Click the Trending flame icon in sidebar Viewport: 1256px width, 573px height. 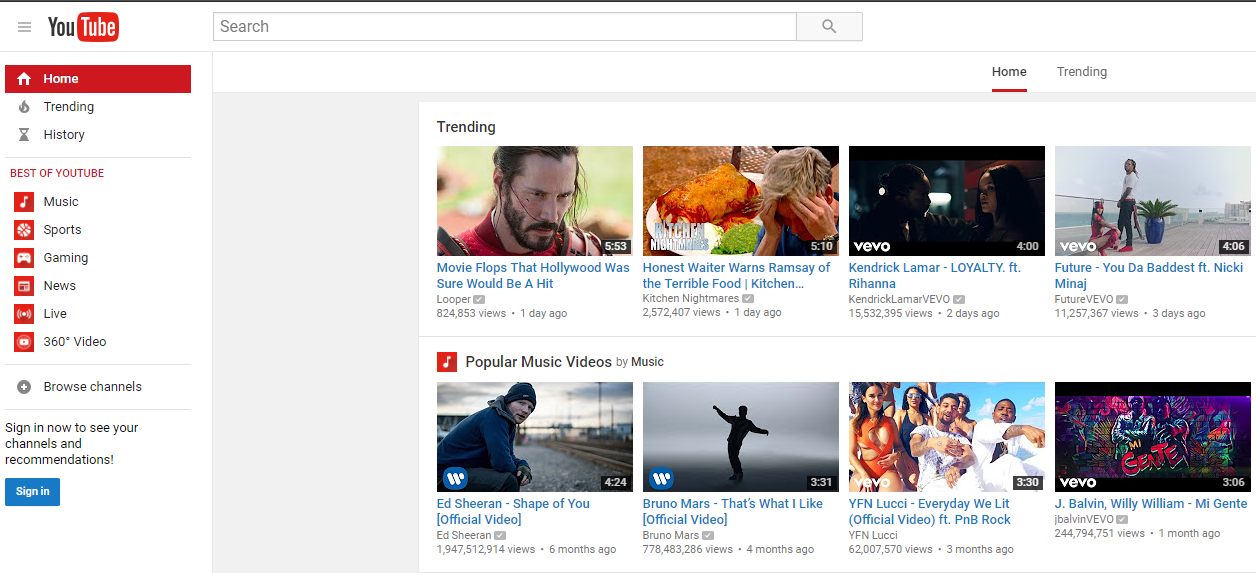[x=24, y=107]
